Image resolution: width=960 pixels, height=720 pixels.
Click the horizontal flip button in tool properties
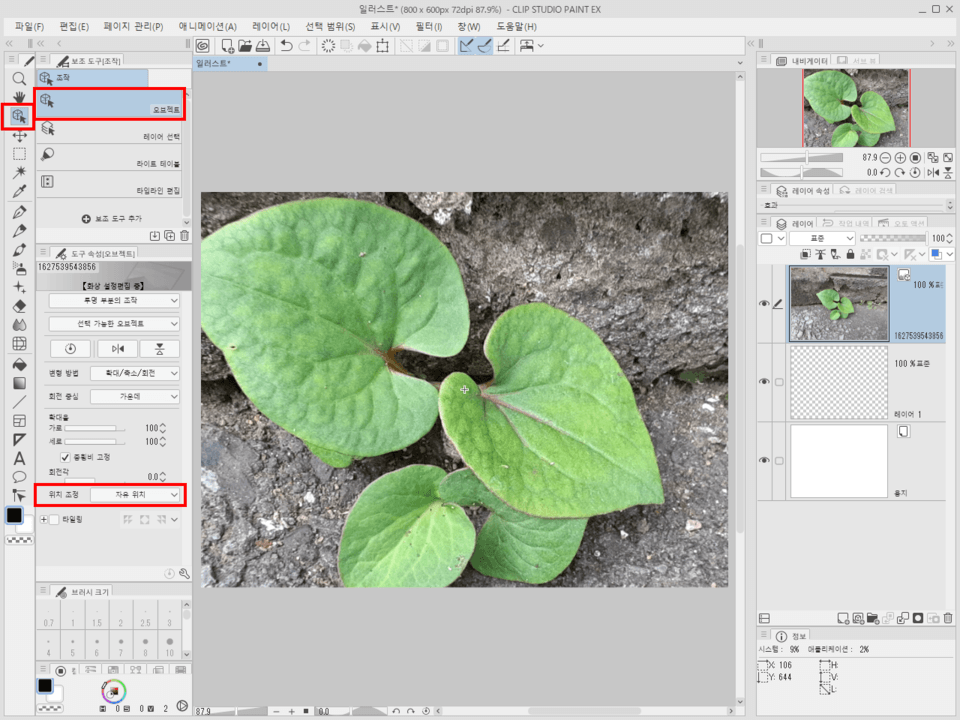pos(117,347)
